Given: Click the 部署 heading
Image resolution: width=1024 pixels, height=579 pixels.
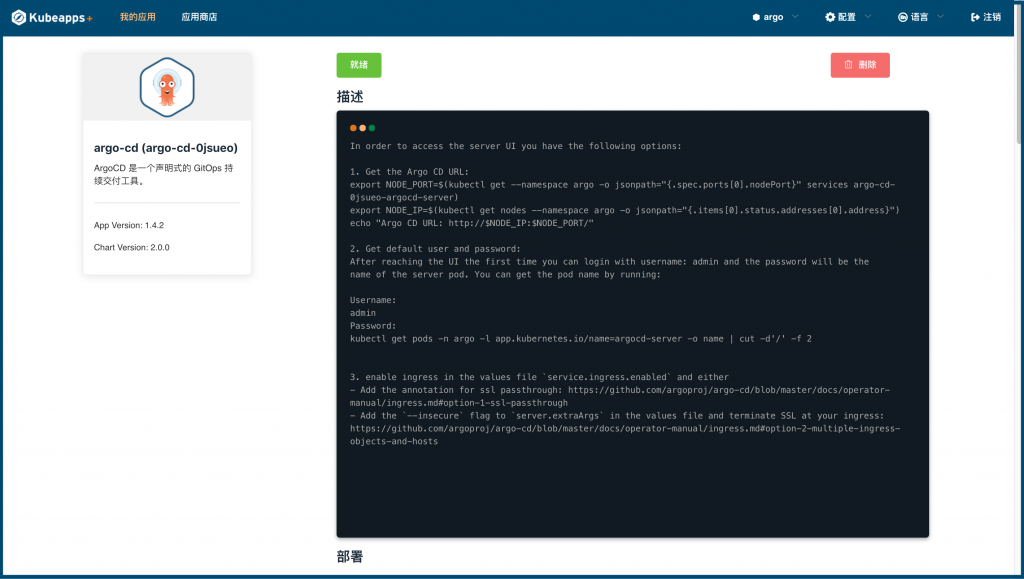Looking at the screenshot, I should 349,557.
